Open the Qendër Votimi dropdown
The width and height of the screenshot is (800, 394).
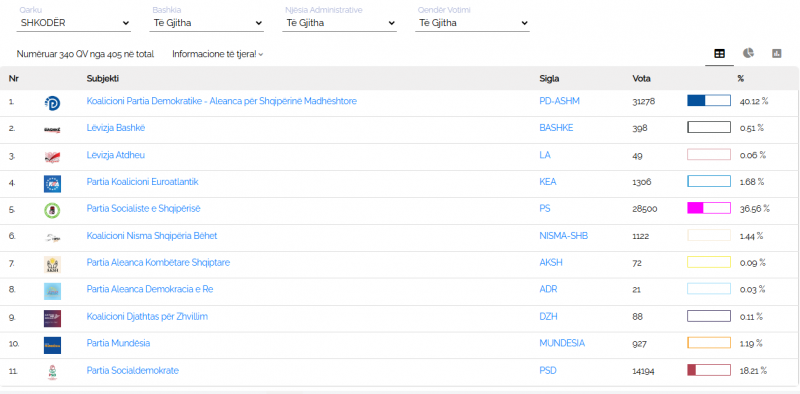pyautogui.click(x=472, y=23)
